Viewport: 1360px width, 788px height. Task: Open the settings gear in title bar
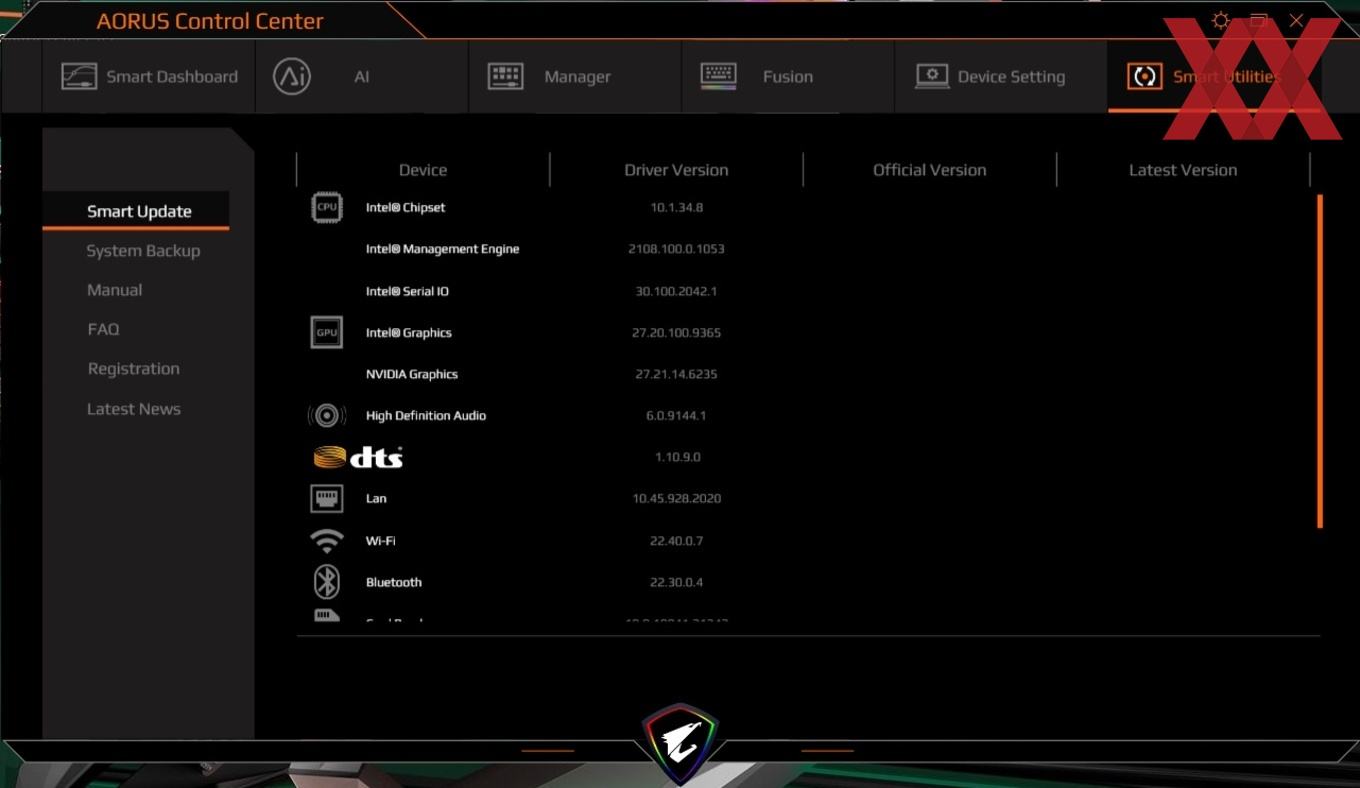pos(1220,20)
